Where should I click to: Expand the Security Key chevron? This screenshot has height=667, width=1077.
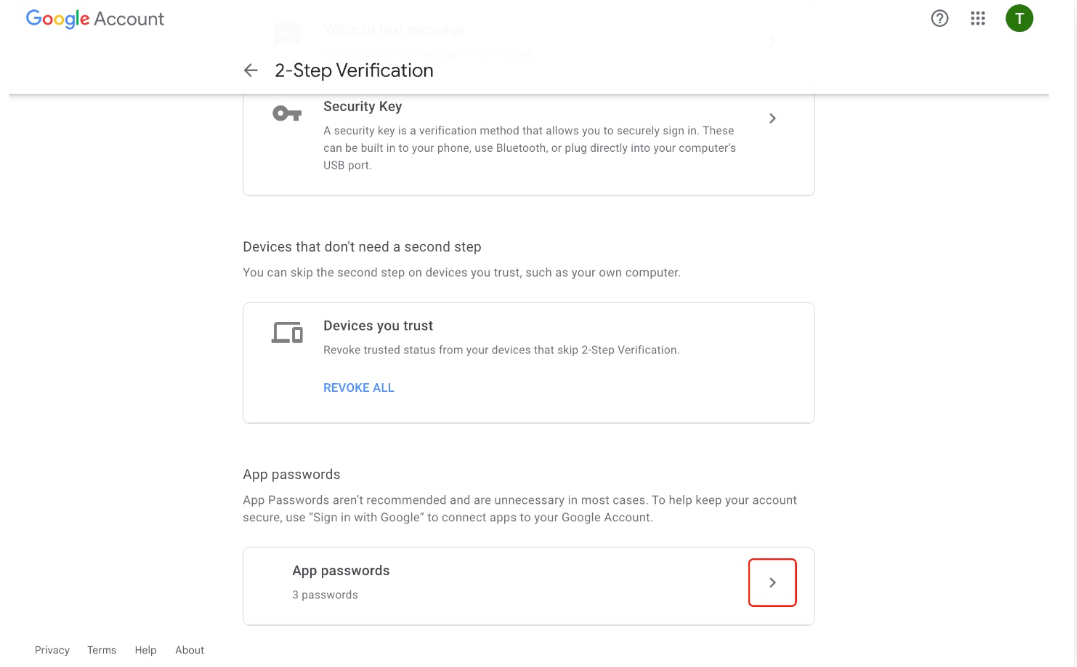pos(772,118)
